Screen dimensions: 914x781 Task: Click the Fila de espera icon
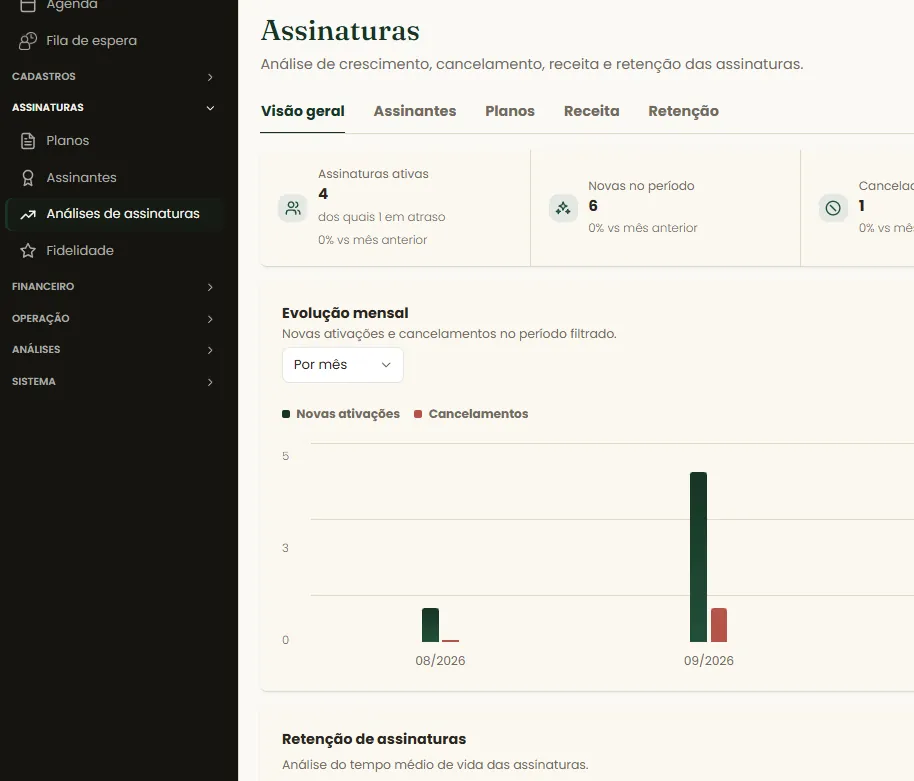[x=27, y=41]
